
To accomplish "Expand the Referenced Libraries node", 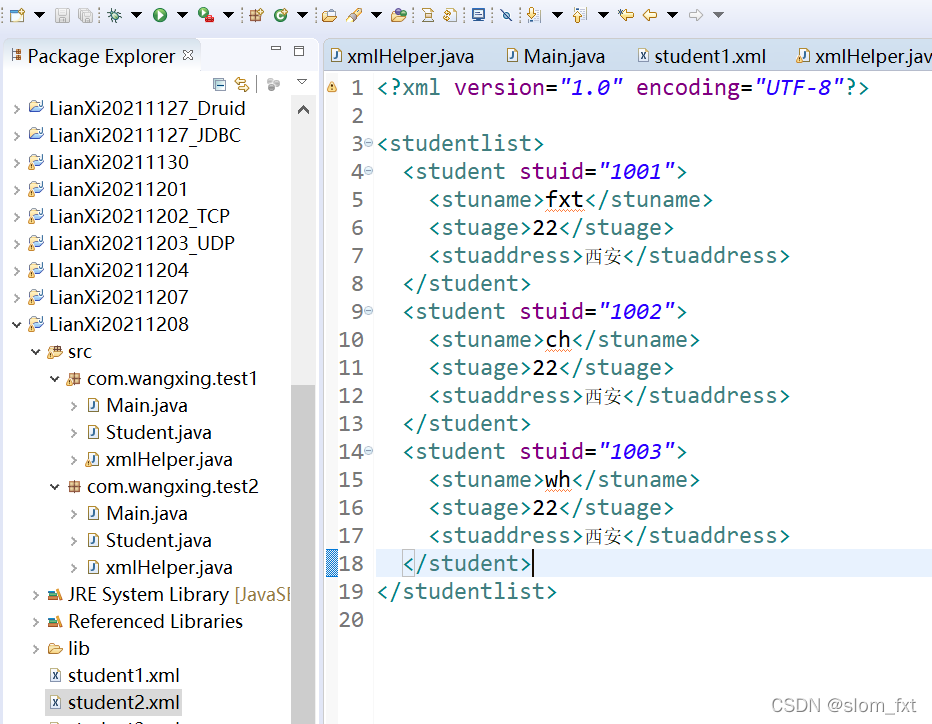I will coord(36,622).
